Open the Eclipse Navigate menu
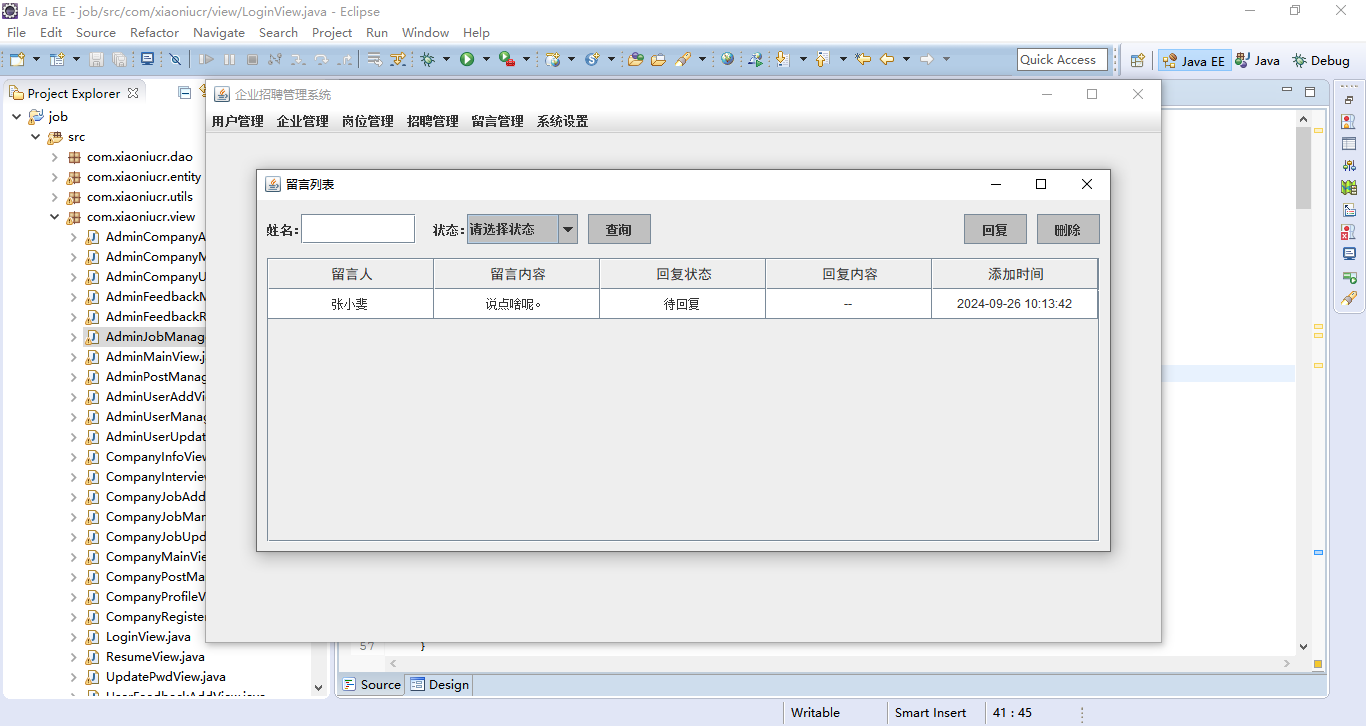This screenshot has height=726, width=1366. 218,32
